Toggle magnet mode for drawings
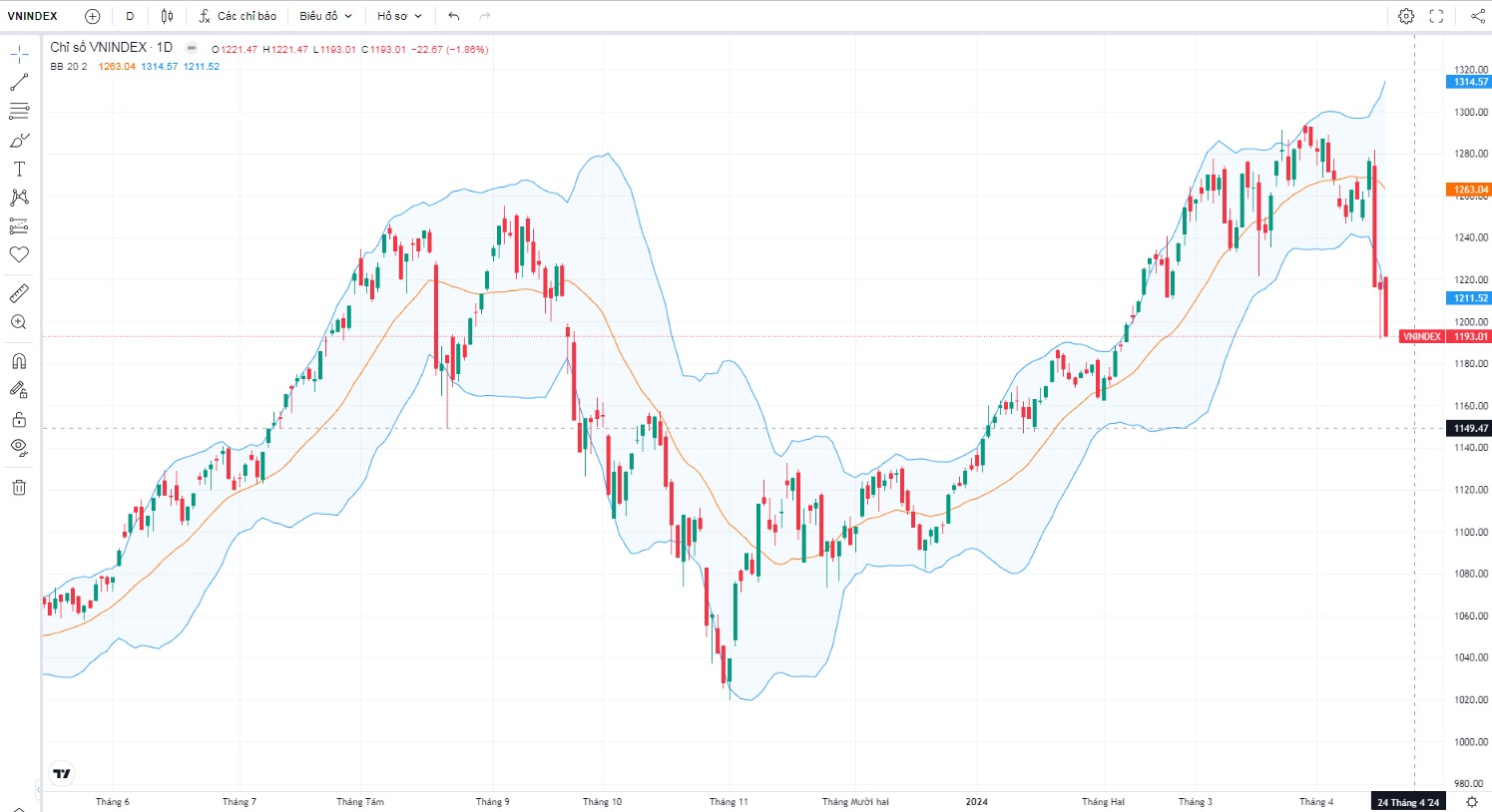Viewport: 1492px width, 812px height. point(19,361)
